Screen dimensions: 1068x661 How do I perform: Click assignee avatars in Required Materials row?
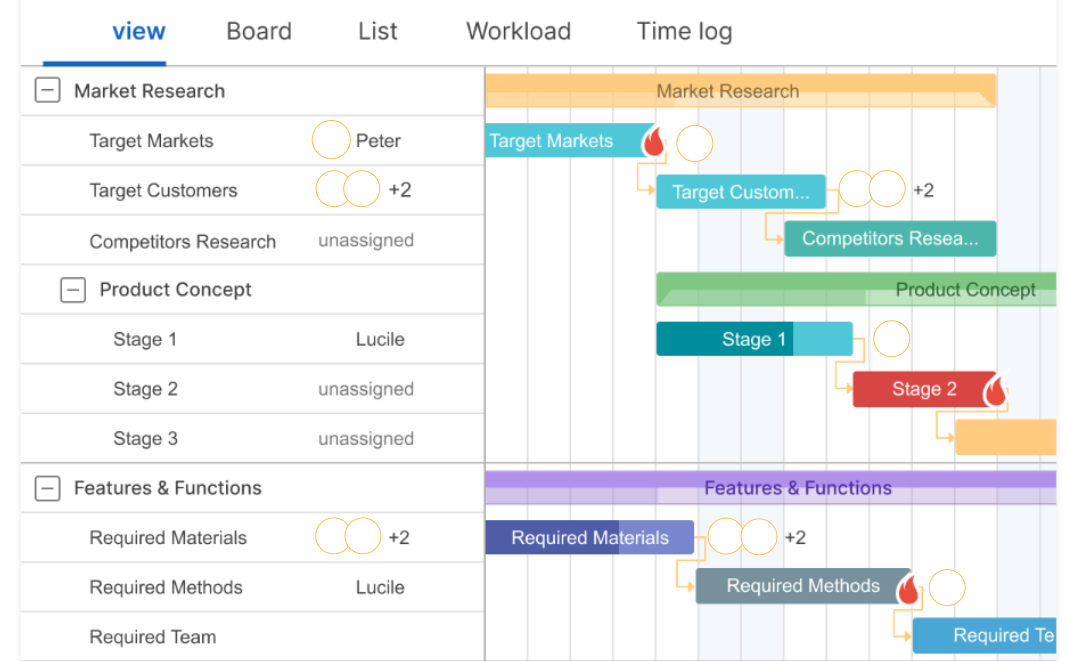coord(347,537)
